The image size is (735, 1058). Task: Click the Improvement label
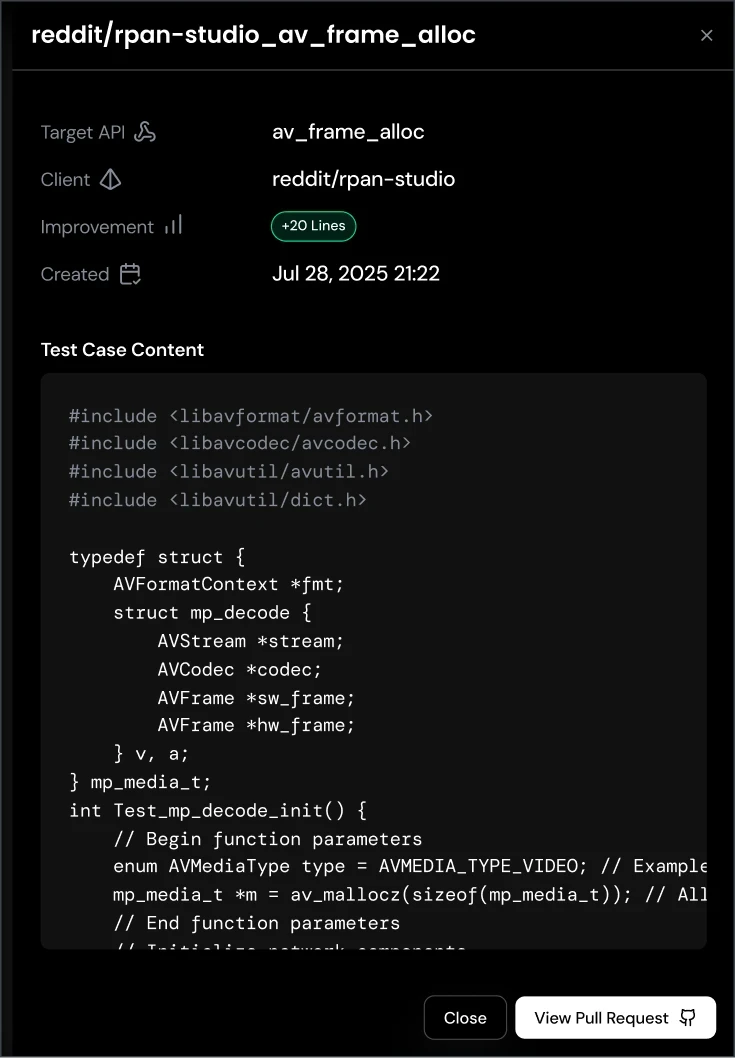coord(97,226)
